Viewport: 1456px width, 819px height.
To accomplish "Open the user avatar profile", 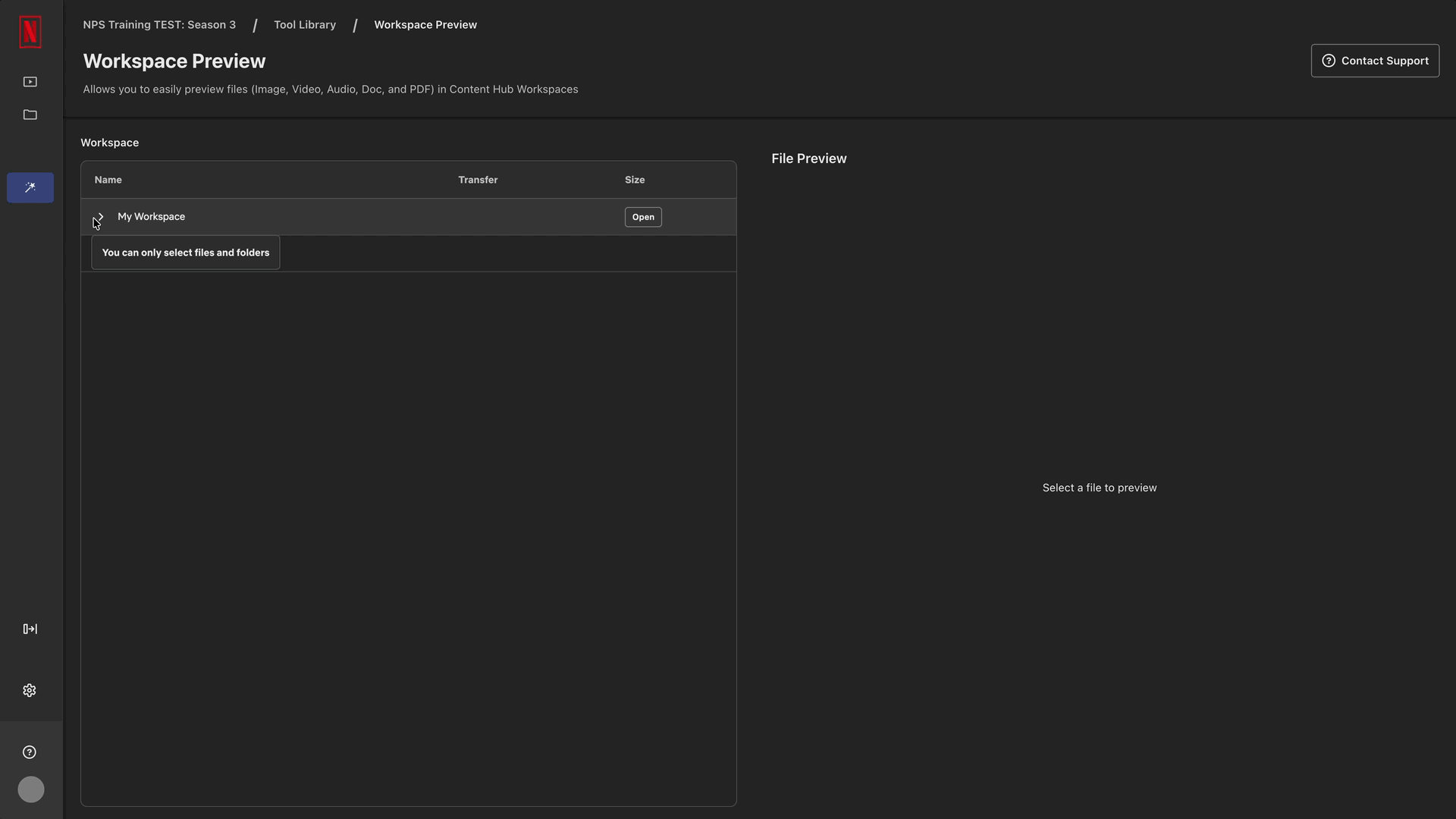I will pos(31,789).
